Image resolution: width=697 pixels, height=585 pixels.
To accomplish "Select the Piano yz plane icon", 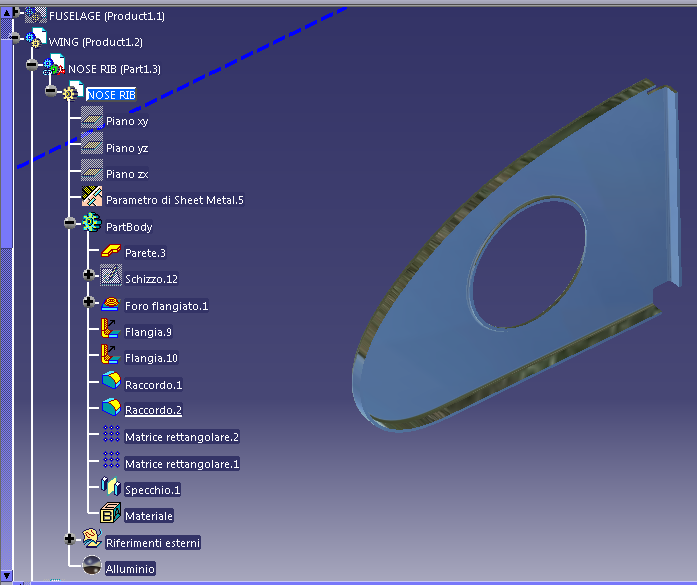I will pos(92,144).
